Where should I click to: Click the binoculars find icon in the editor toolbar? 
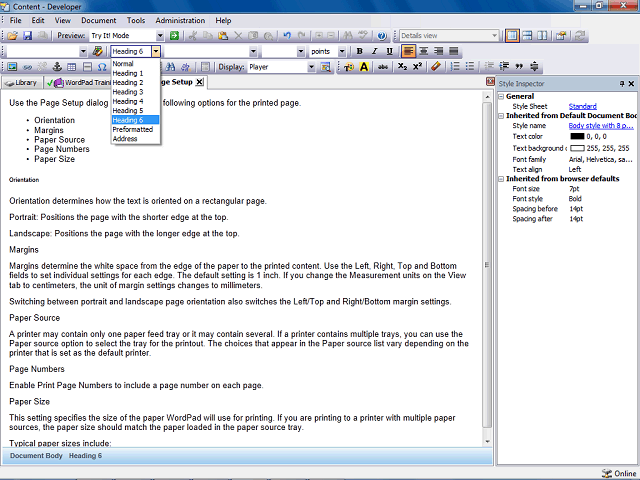point(171,67)
